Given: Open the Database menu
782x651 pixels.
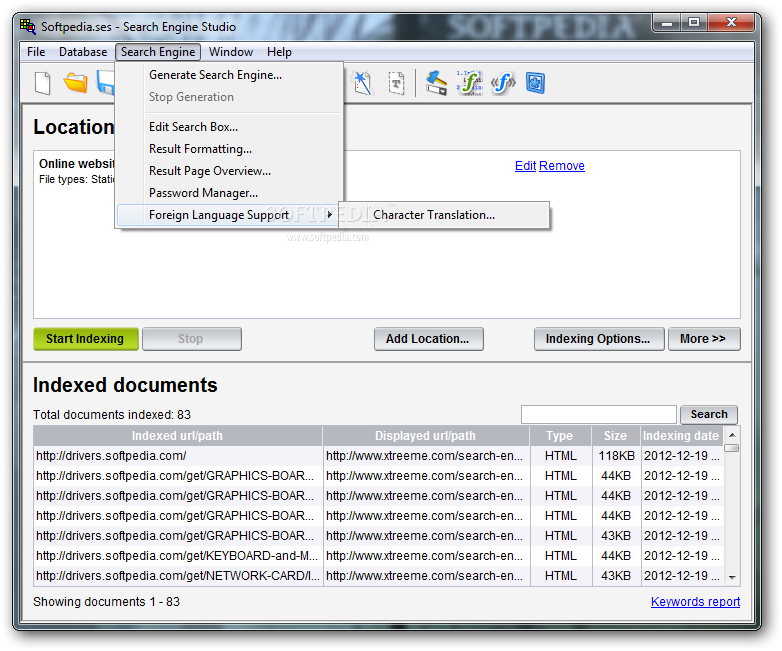Looking at the screenshot, I should (83, 52).
